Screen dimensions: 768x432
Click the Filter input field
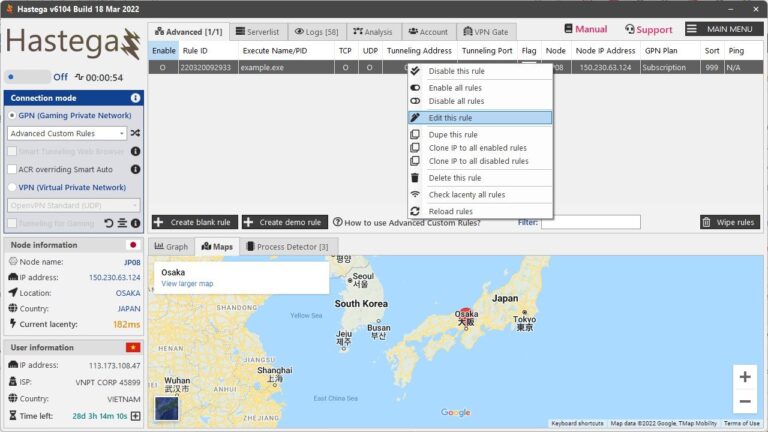coord(591,222)
